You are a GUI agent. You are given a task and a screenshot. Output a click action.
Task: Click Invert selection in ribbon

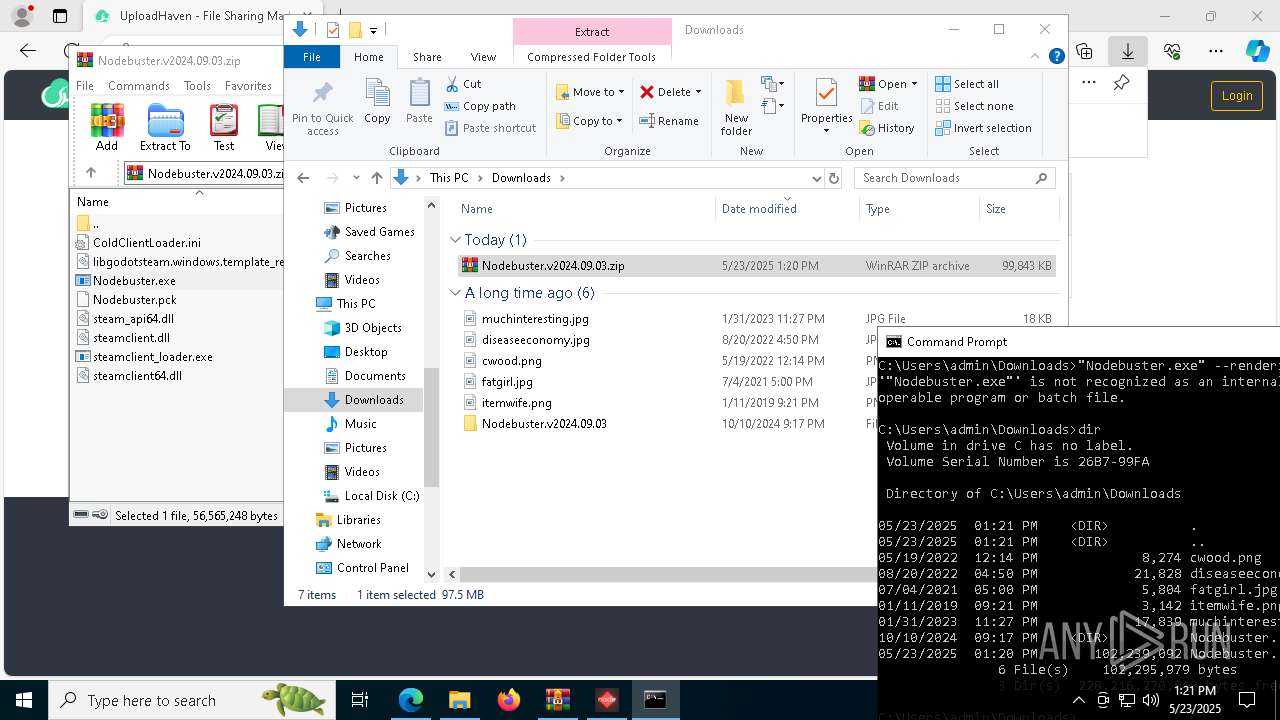(983, 128)
